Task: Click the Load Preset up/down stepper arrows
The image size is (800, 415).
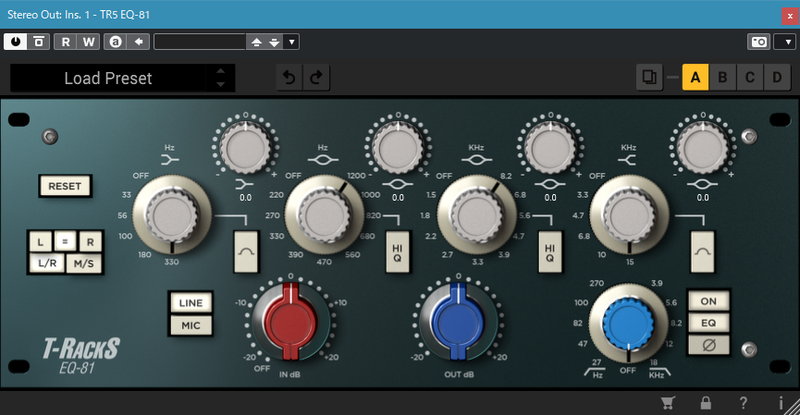Action: [220, 78]
